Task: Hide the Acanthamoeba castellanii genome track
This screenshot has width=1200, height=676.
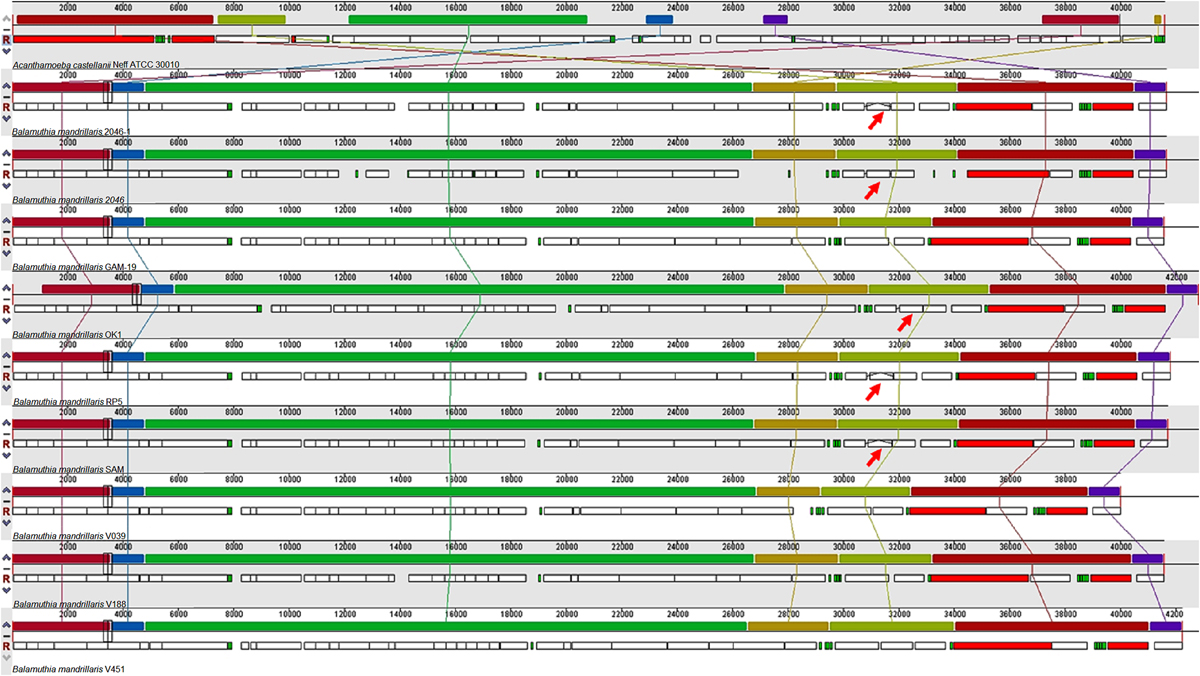Action: [6, 29]
